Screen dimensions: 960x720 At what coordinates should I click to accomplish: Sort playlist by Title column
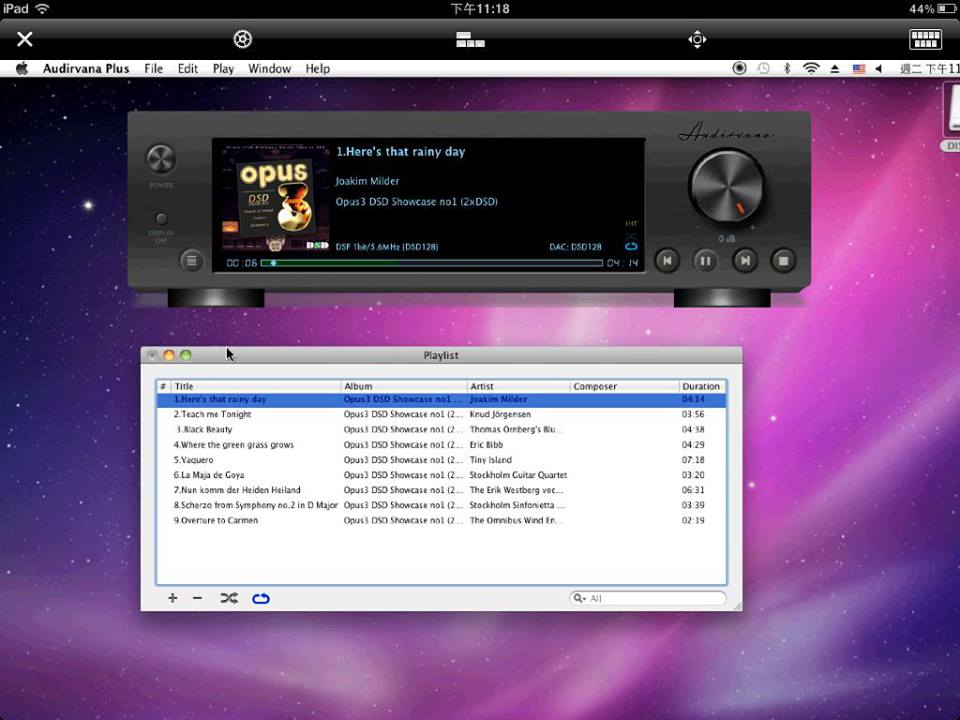point(255,386)
